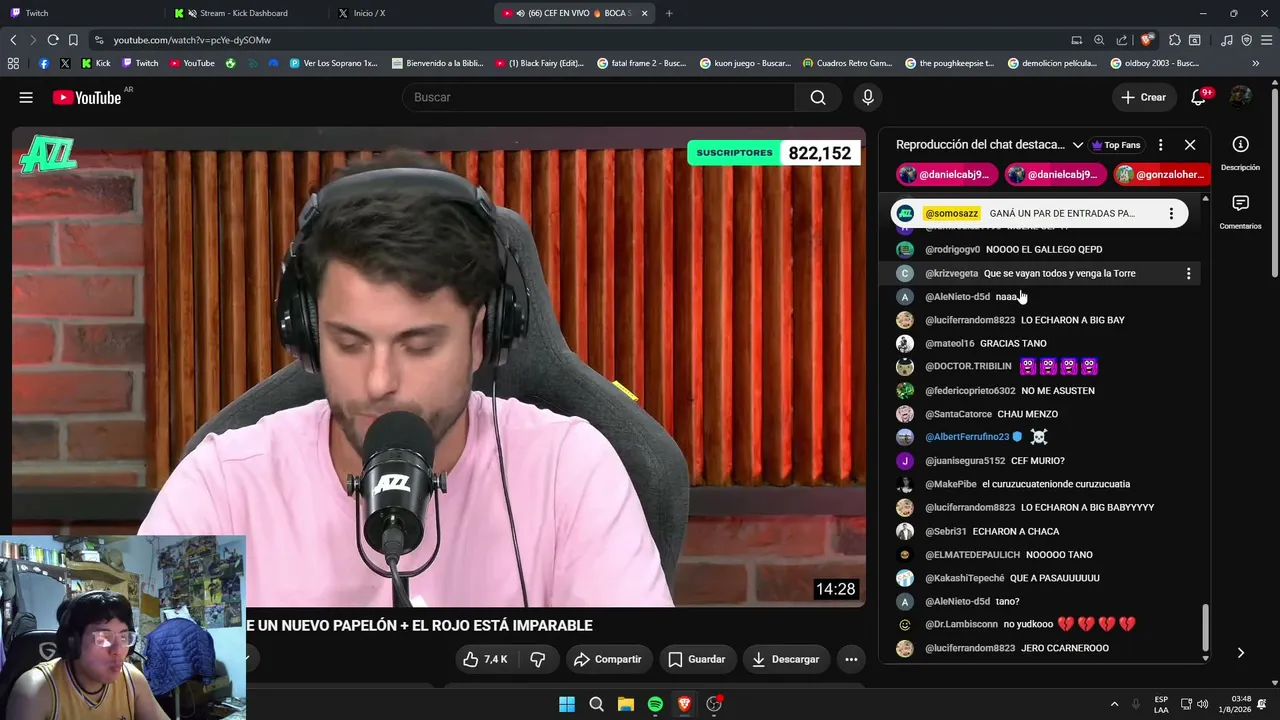Open first @danielcabj9 Super Chat chip
Viewport: 1280px width, 720px height.
946,174
